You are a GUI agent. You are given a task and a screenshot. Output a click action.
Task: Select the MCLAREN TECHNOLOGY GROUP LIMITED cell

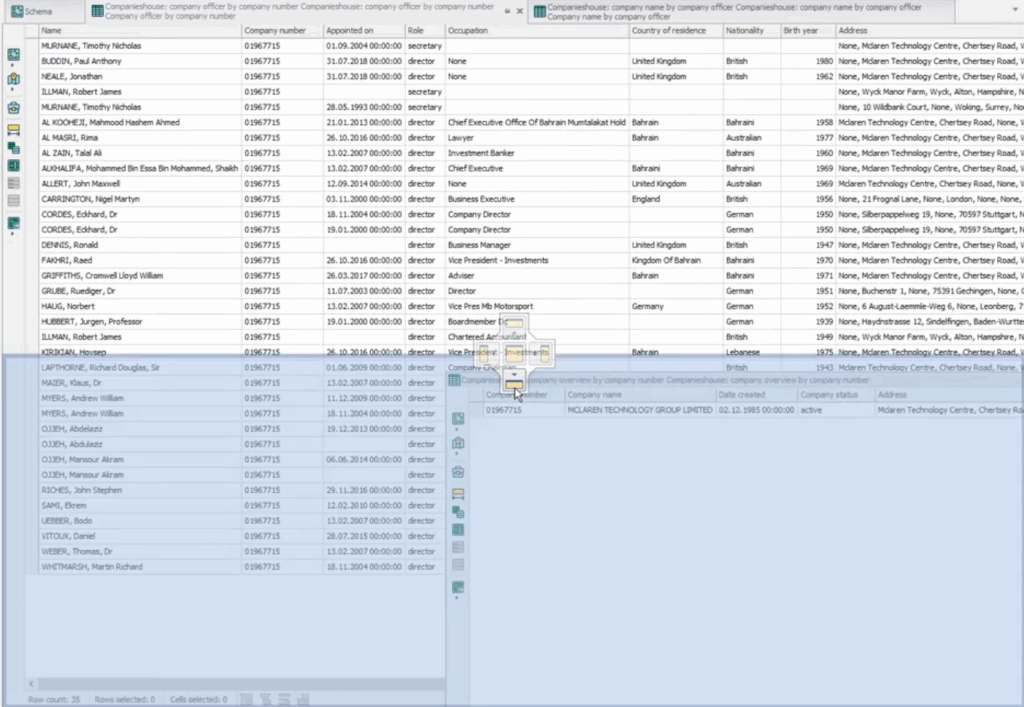coord(639,410)
